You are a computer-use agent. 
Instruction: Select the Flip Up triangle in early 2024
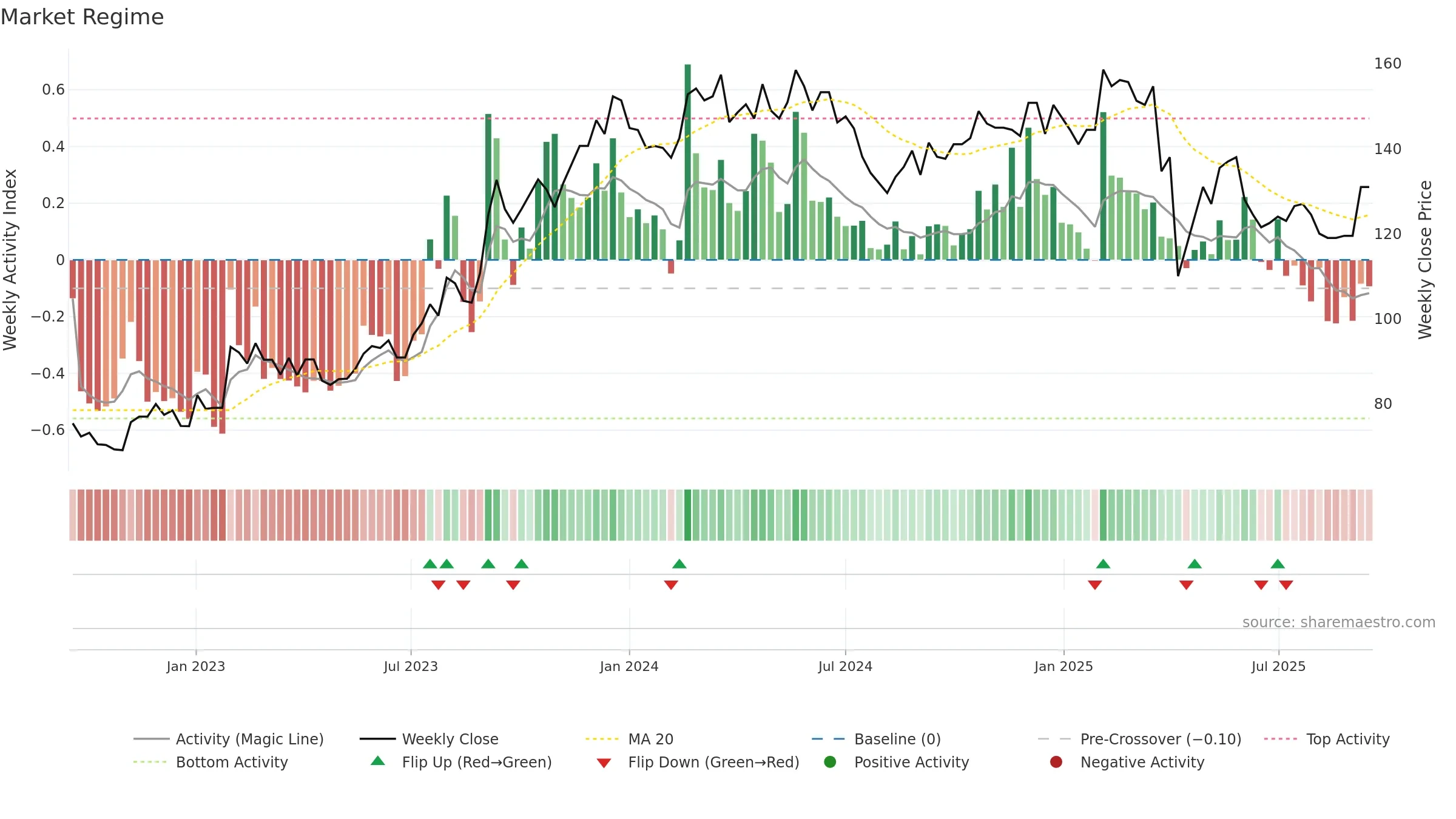(x=679, y=564)
